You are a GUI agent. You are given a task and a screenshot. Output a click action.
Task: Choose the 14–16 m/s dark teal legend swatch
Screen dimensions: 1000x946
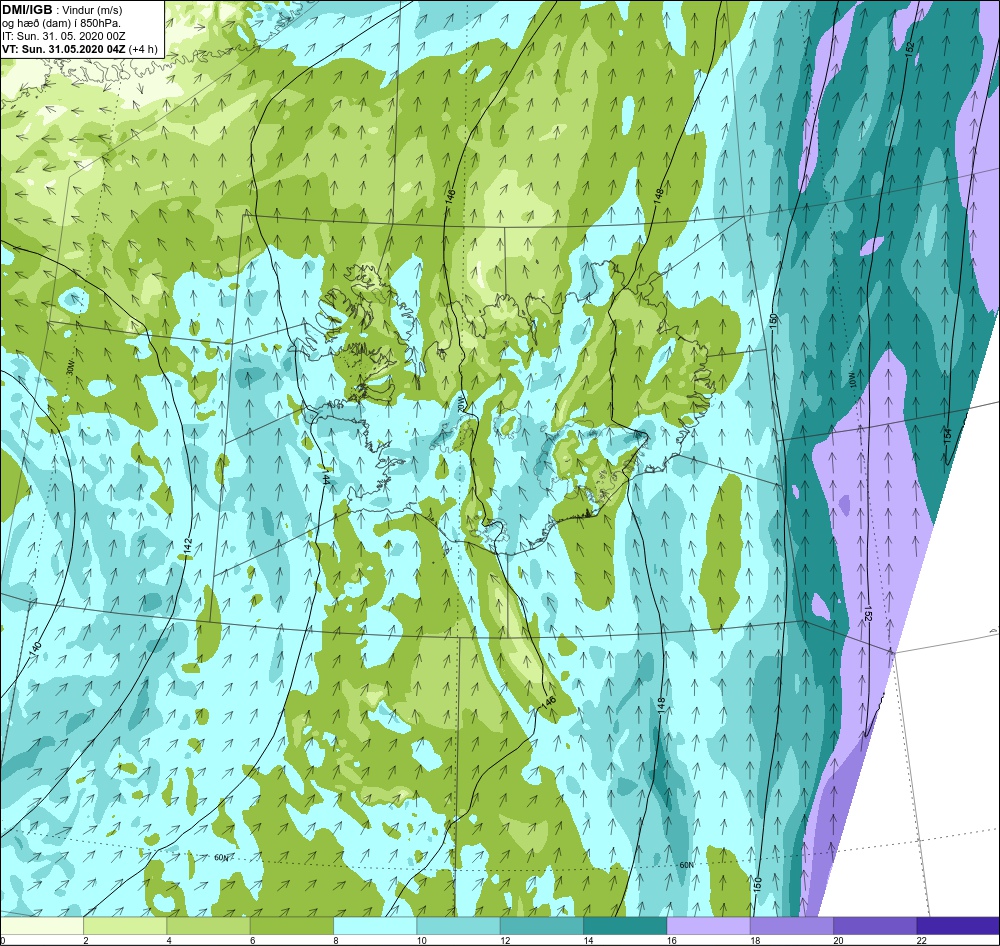[625, 925]
